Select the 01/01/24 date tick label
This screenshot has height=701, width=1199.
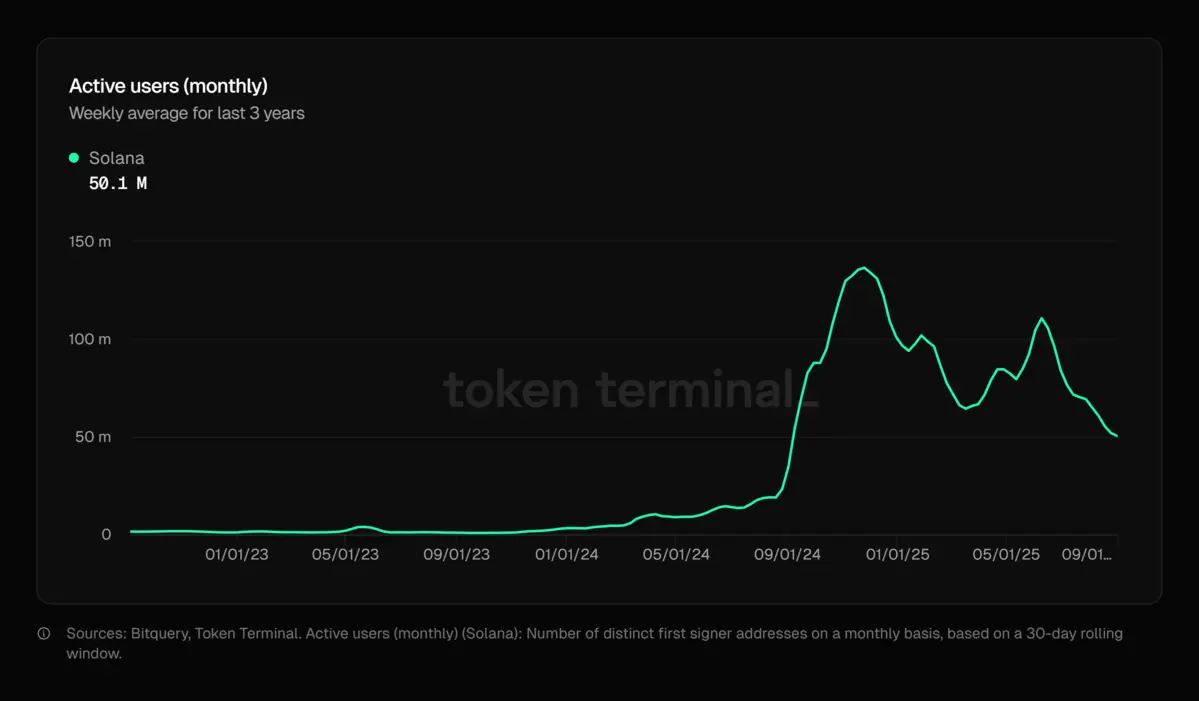pyautogui.click(x=567, y=554)
